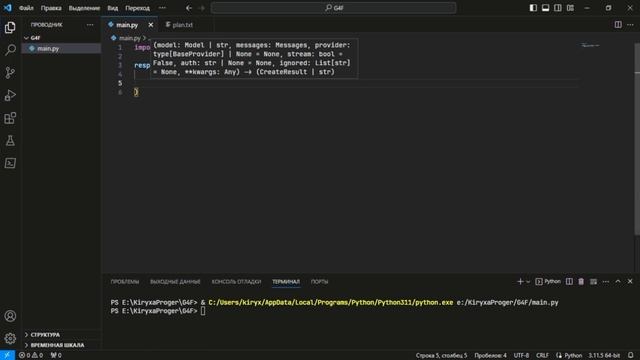The image size is (640, 360).
Task: Open the new terminal launch profile dropdown
Action: (x=528, y=282)
